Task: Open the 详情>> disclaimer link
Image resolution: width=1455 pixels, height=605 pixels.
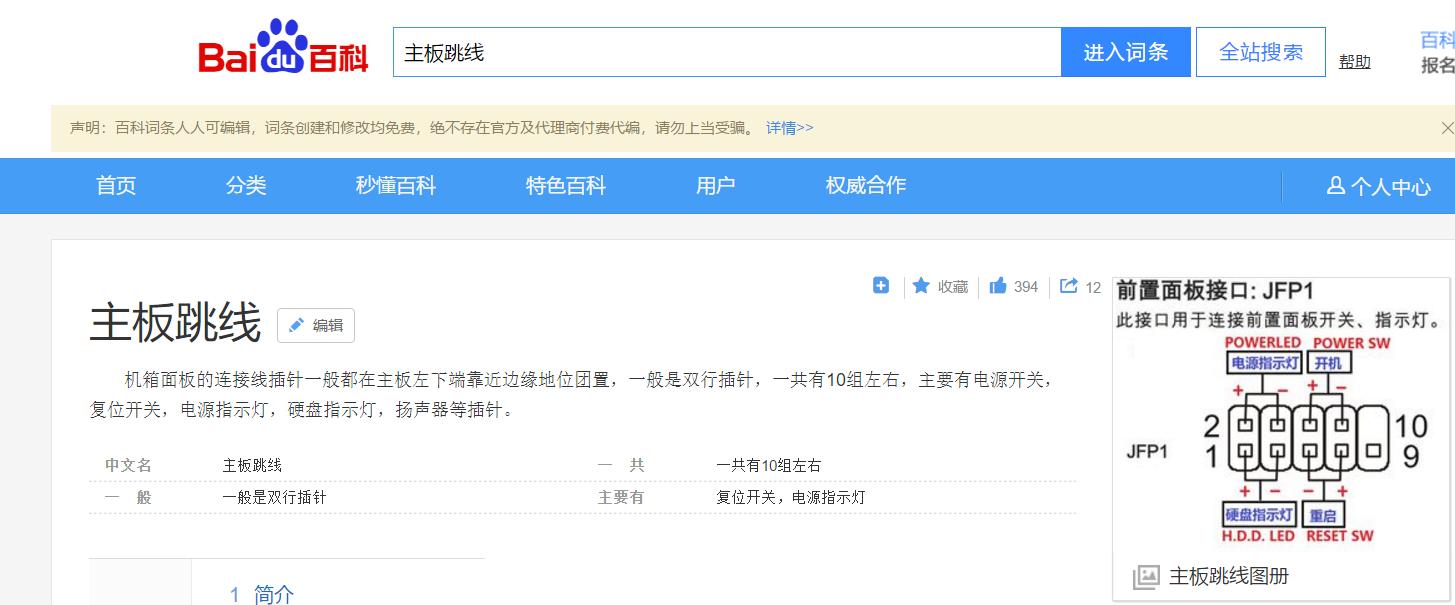Action: (x=789, y=128)
